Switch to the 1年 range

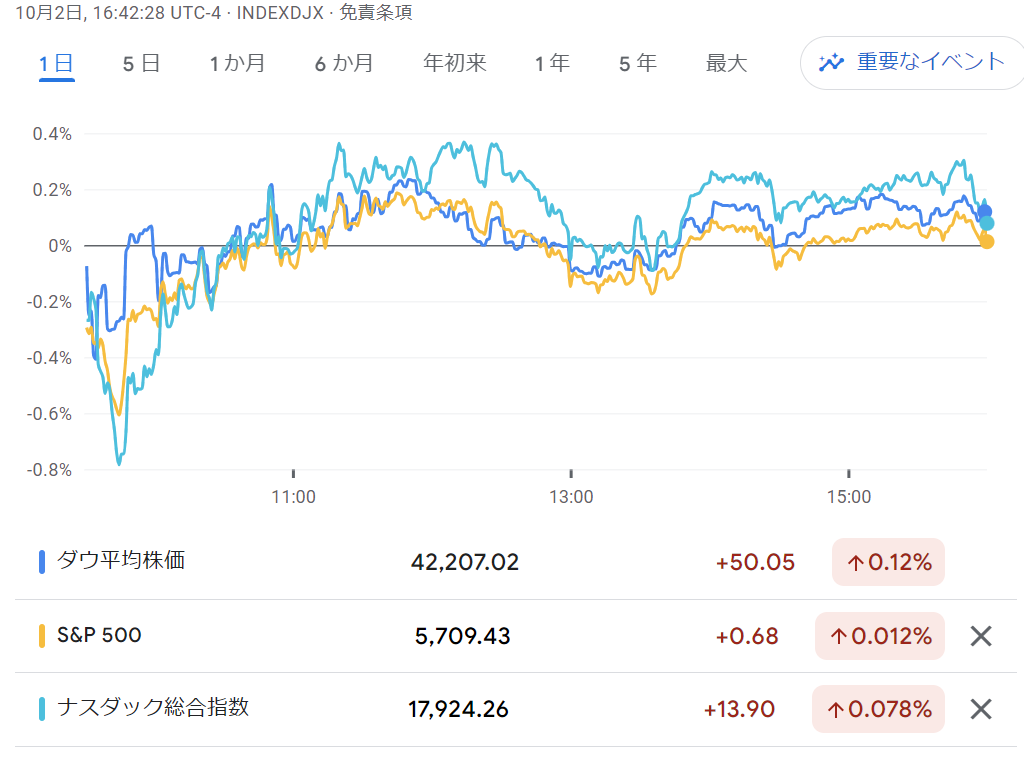pos(552,63)
